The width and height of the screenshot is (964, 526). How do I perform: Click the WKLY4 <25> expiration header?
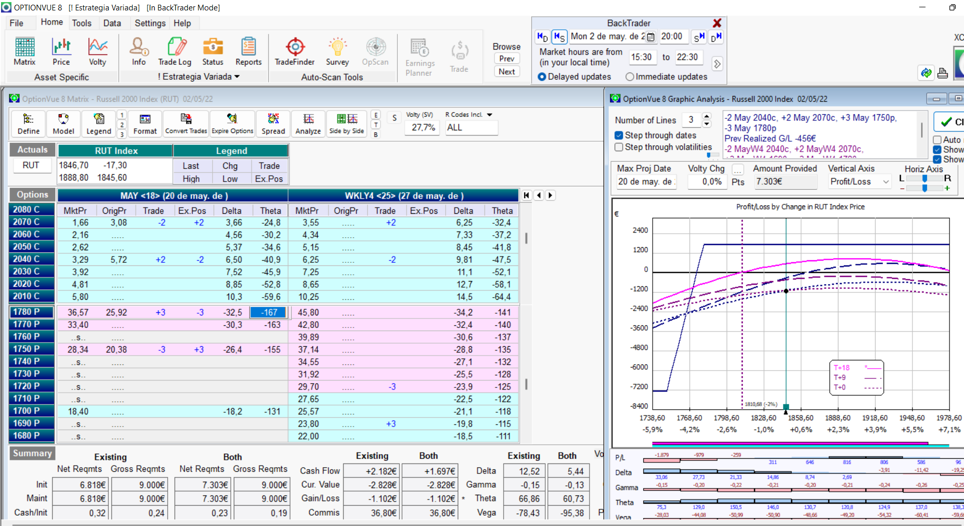click(404, 196)
